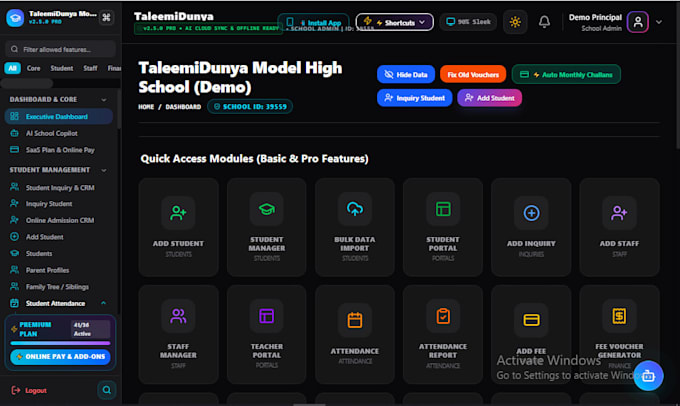Open the Fee Voucher Generator module card
The height and width of the screenshot is (406, 680).
[619, 334]
